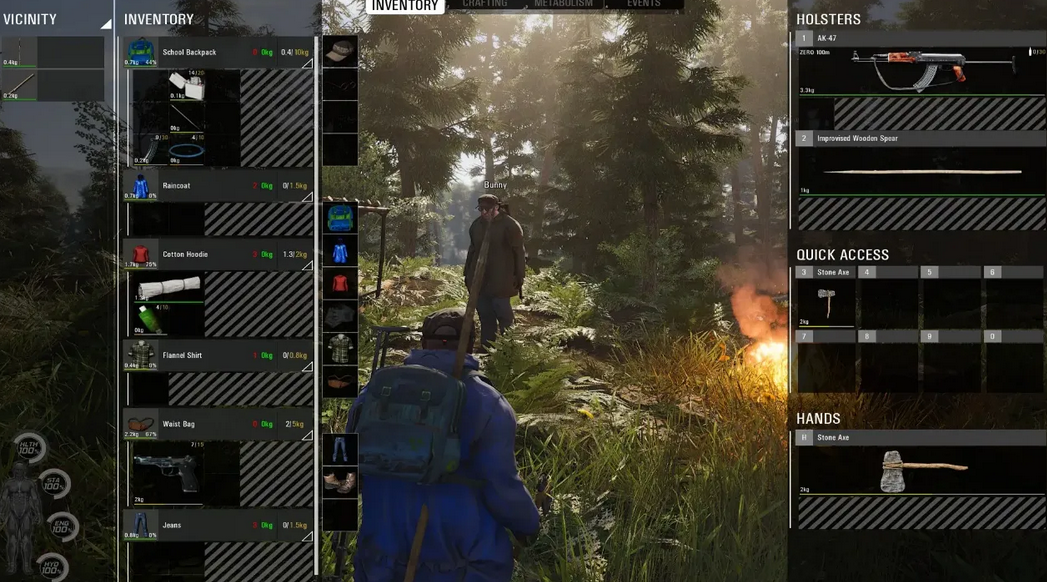Select the boots in the equipment column
This screenshot has height=582, width=1047.
point(340,481)
